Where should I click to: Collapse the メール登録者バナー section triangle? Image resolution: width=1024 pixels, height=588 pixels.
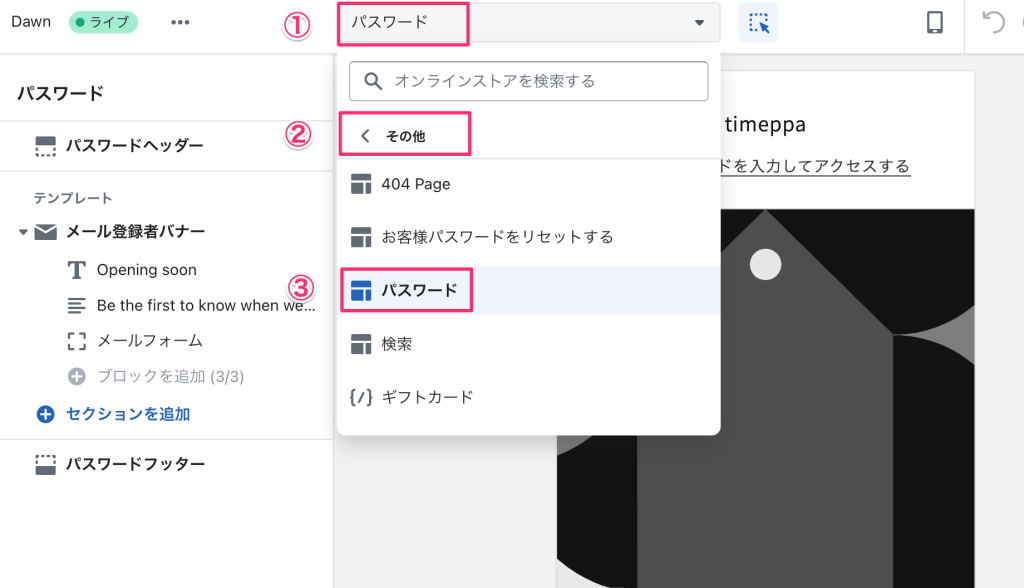23,232
